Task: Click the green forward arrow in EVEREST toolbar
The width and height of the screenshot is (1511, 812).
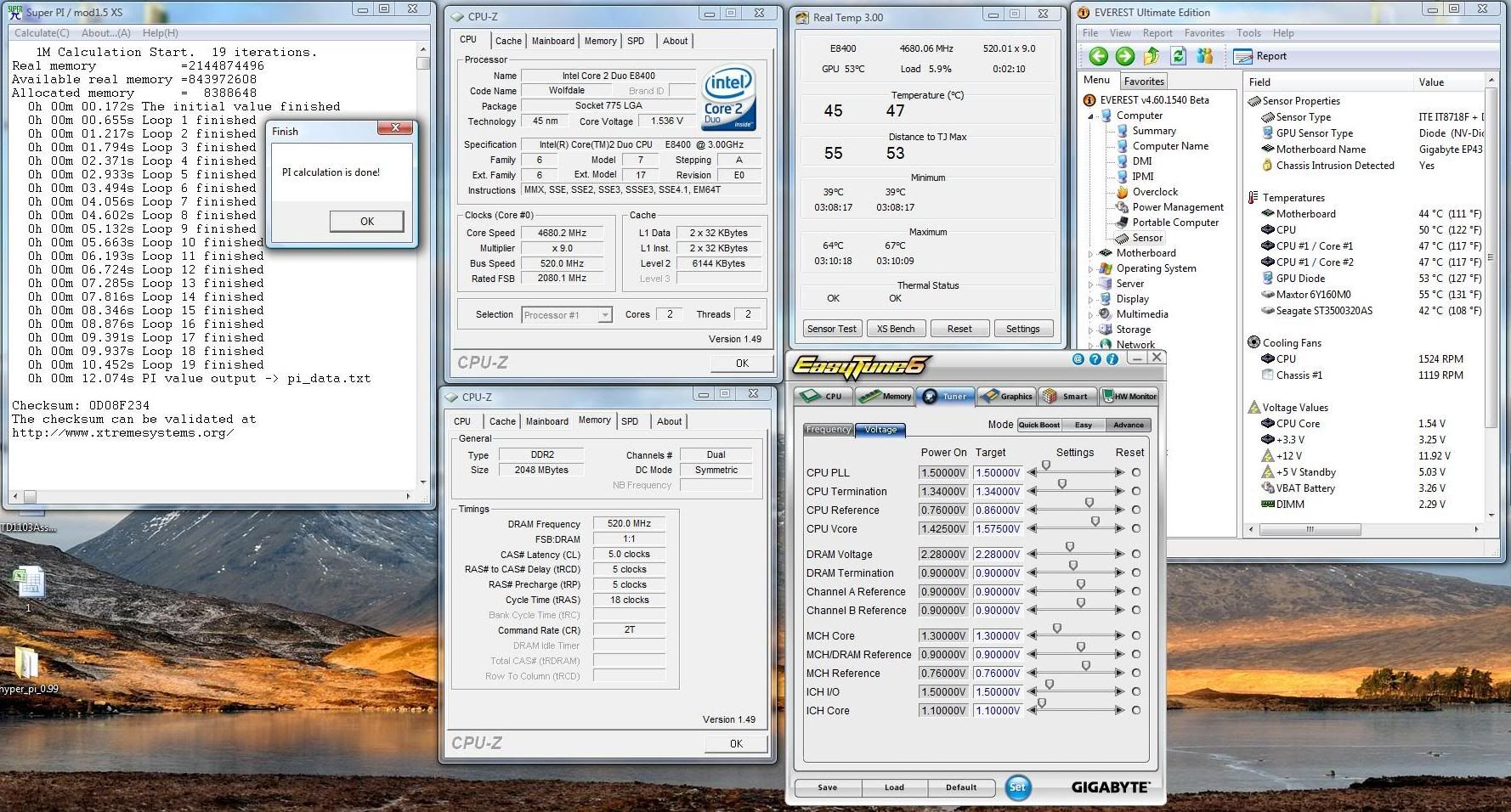Action: [x=1124, y=56]
